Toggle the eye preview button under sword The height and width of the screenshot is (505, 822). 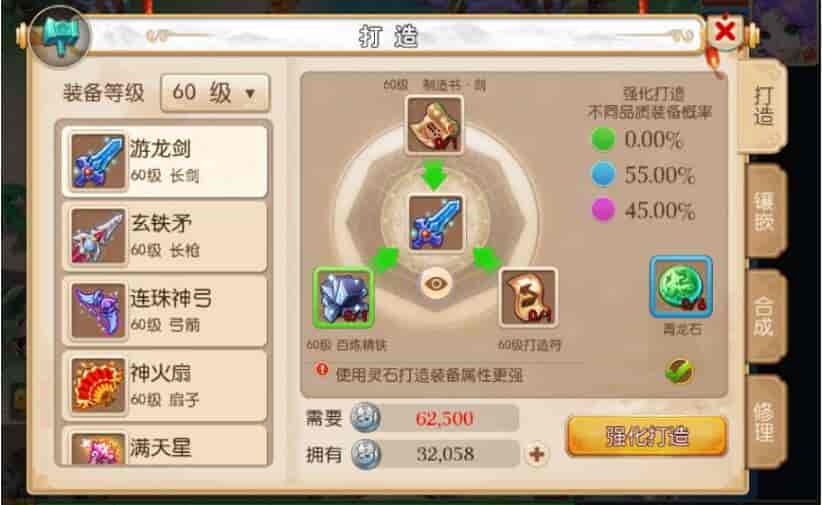[x=435, y=284]
